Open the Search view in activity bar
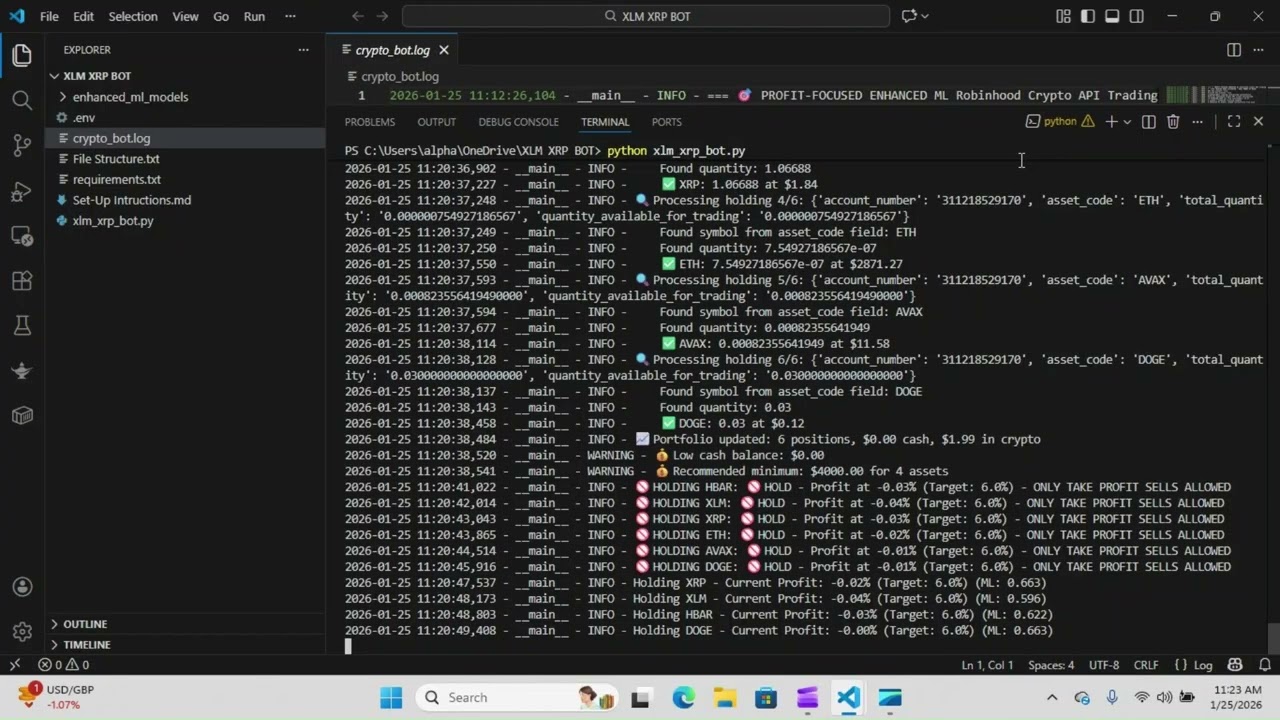The height and width of the screenshot is (720, 1280). click(22, 100)
